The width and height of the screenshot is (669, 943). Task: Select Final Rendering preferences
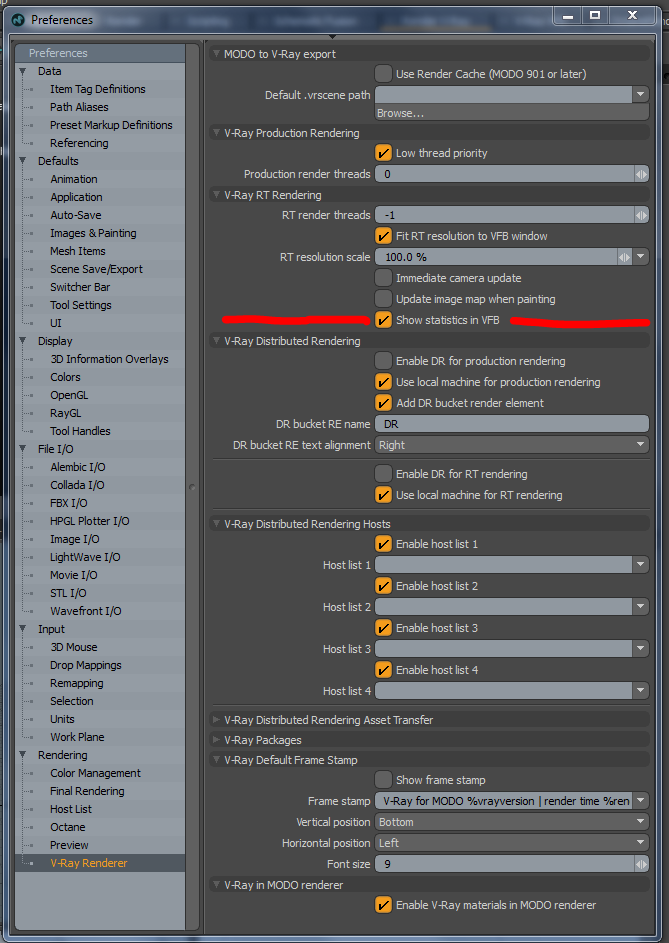pos(87,791)
